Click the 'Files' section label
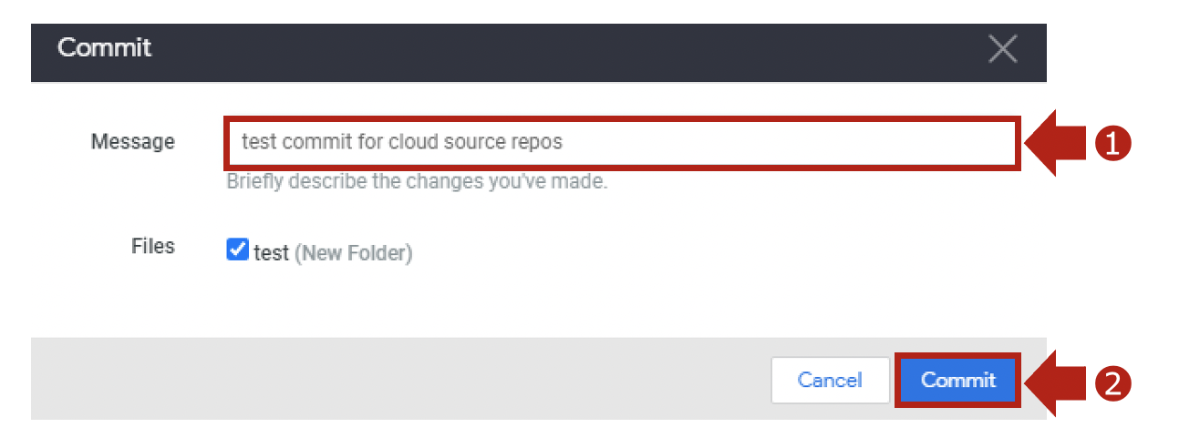 click(153, 246)
